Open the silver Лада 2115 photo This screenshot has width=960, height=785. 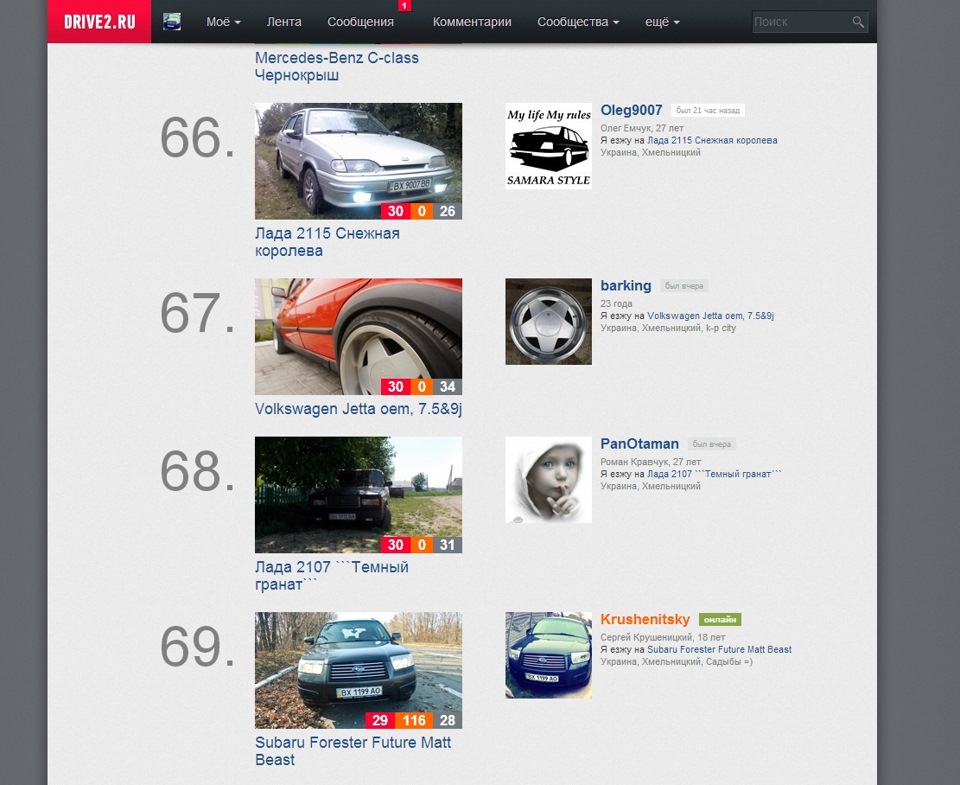358,161
